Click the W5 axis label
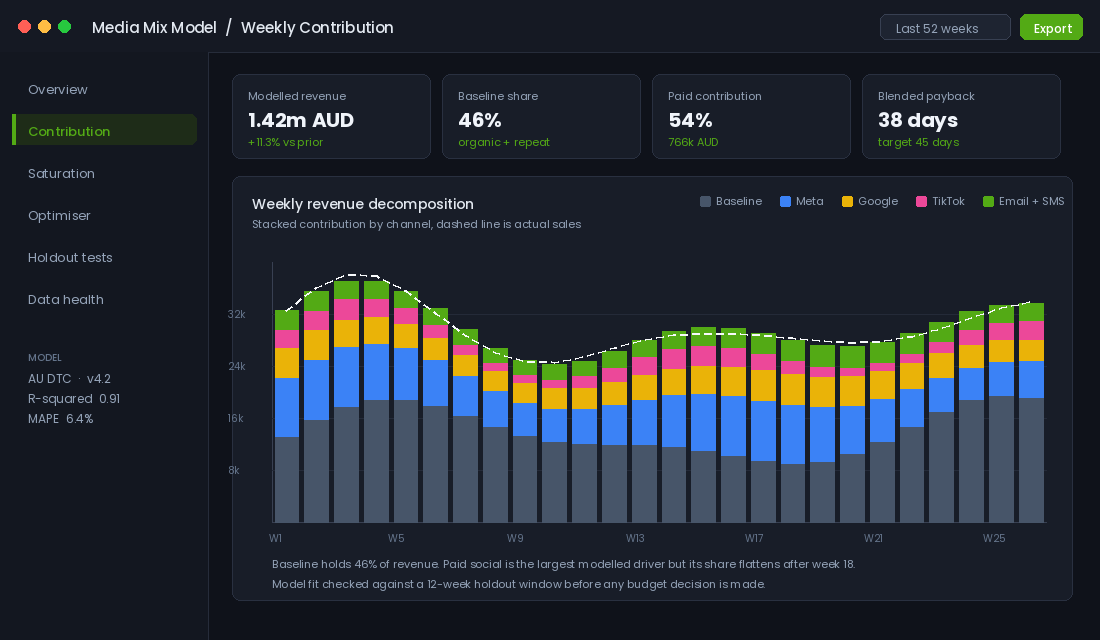The height and width of the screenshot is (640, 1100). (396, 538)
